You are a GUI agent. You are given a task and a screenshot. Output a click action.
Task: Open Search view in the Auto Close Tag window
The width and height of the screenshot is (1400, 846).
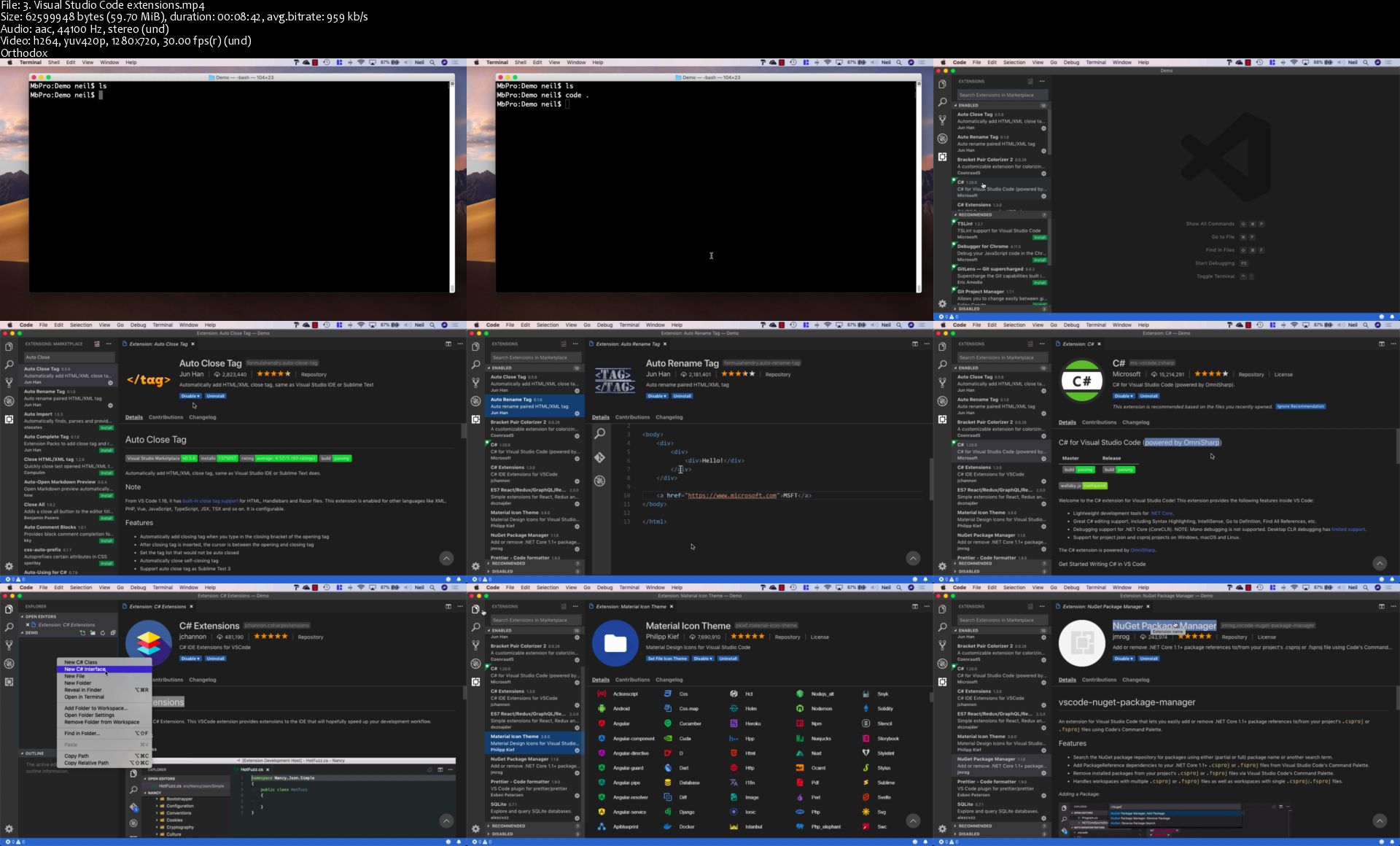9,365
